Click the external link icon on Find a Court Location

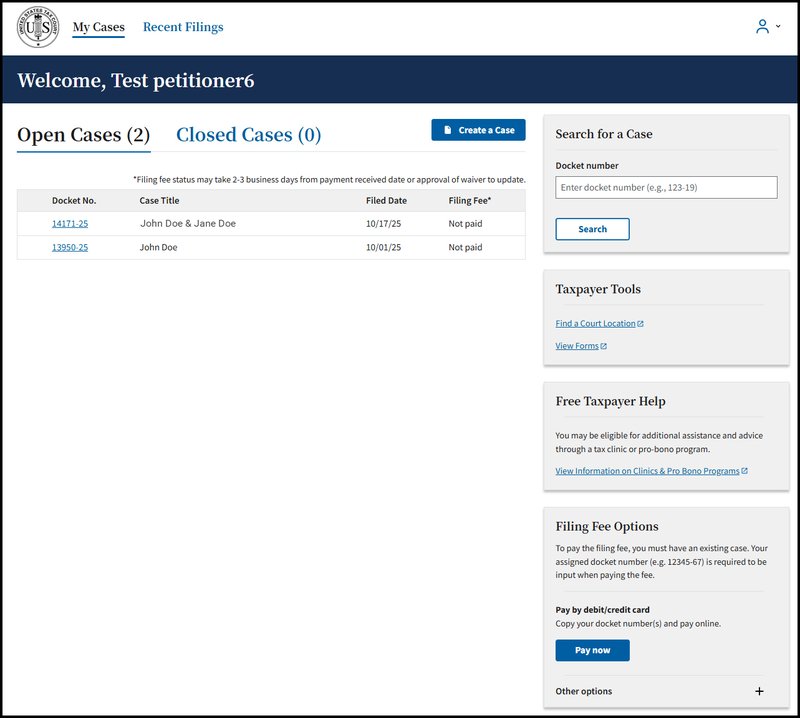click(641, 323)
